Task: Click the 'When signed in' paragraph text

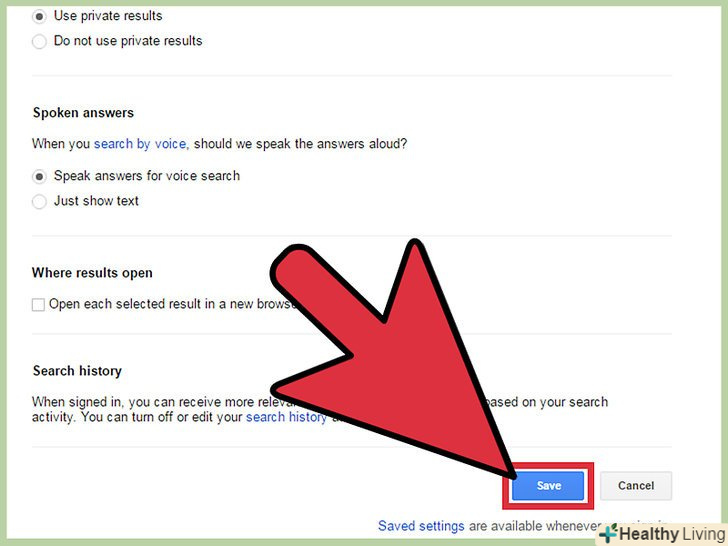Action: click(x=319, y=410)
